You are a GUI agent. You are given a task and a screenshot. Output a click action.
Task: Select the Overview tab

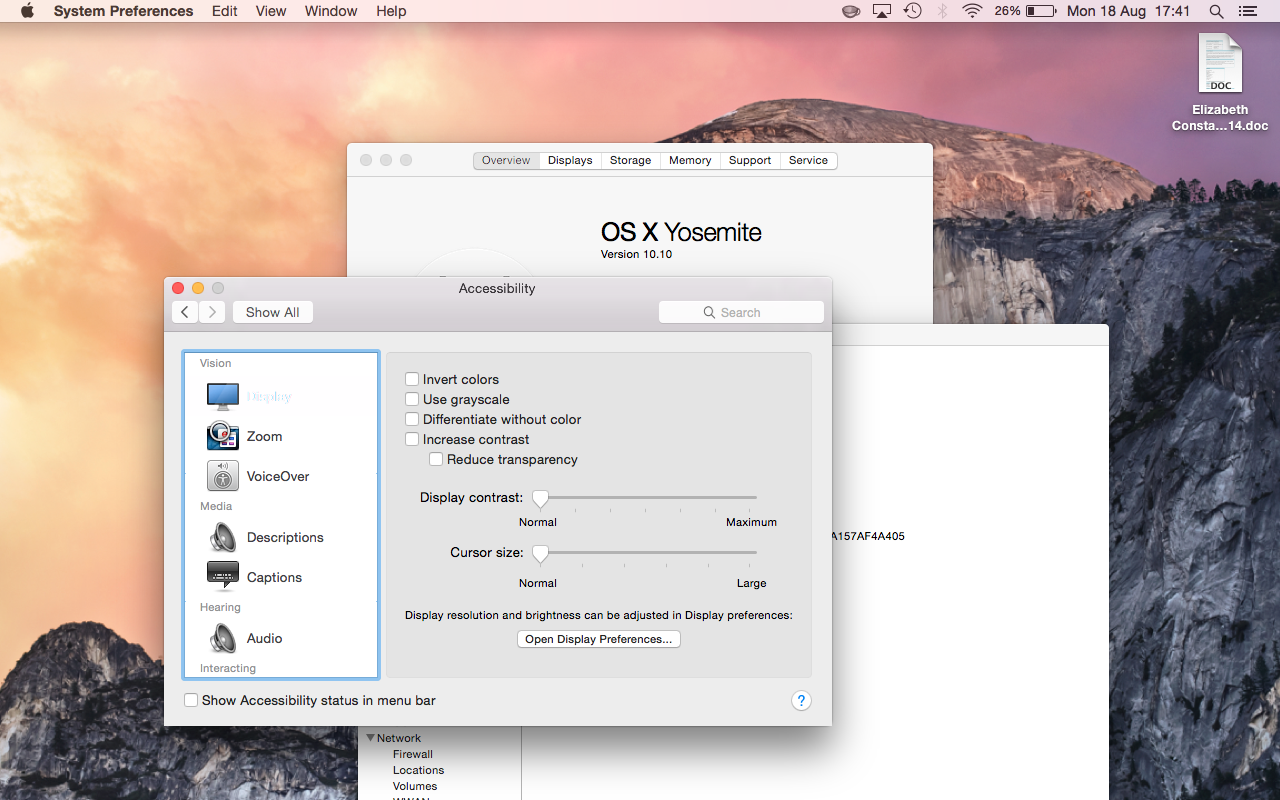pyautogui.click(x=506, y=160)
